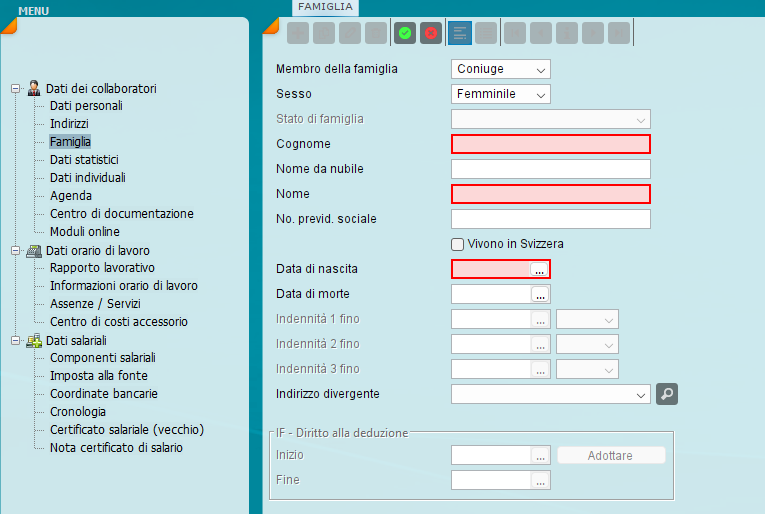The height and width of the screenshot is (514, 765).
Task: Select the FAMIGLIA tab
Action: tap(325, 7)
